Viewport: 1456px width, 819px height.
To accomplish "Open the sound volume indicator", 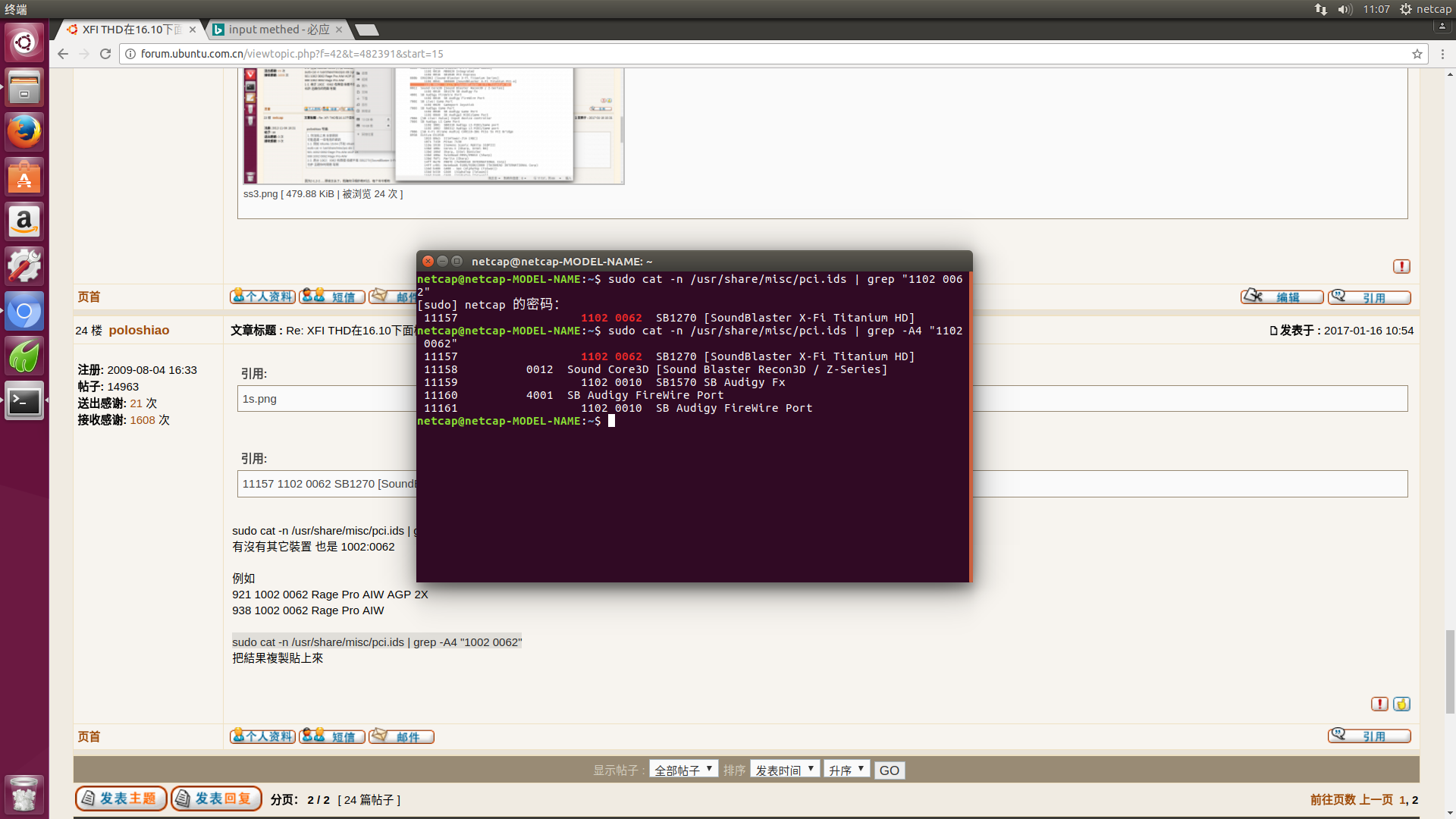I will [x=1345, y=9].
